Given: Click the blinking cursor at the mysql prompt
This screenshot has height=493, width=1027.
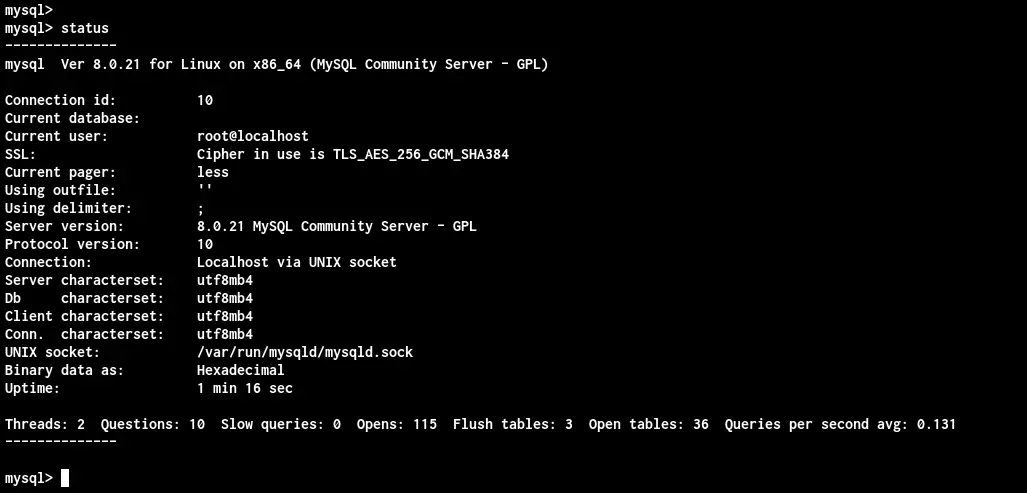Looking at the screenshot, I should coord(65,478).
